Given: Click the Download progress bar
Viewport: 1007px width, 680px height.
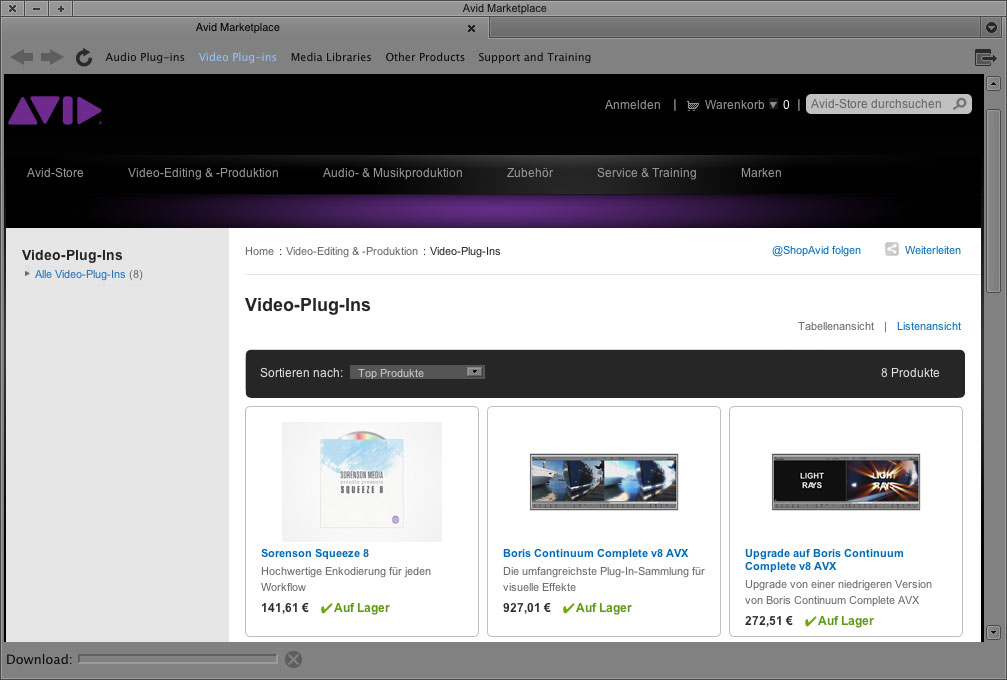Looking at the screenshot, I should [x=178, y=659].
